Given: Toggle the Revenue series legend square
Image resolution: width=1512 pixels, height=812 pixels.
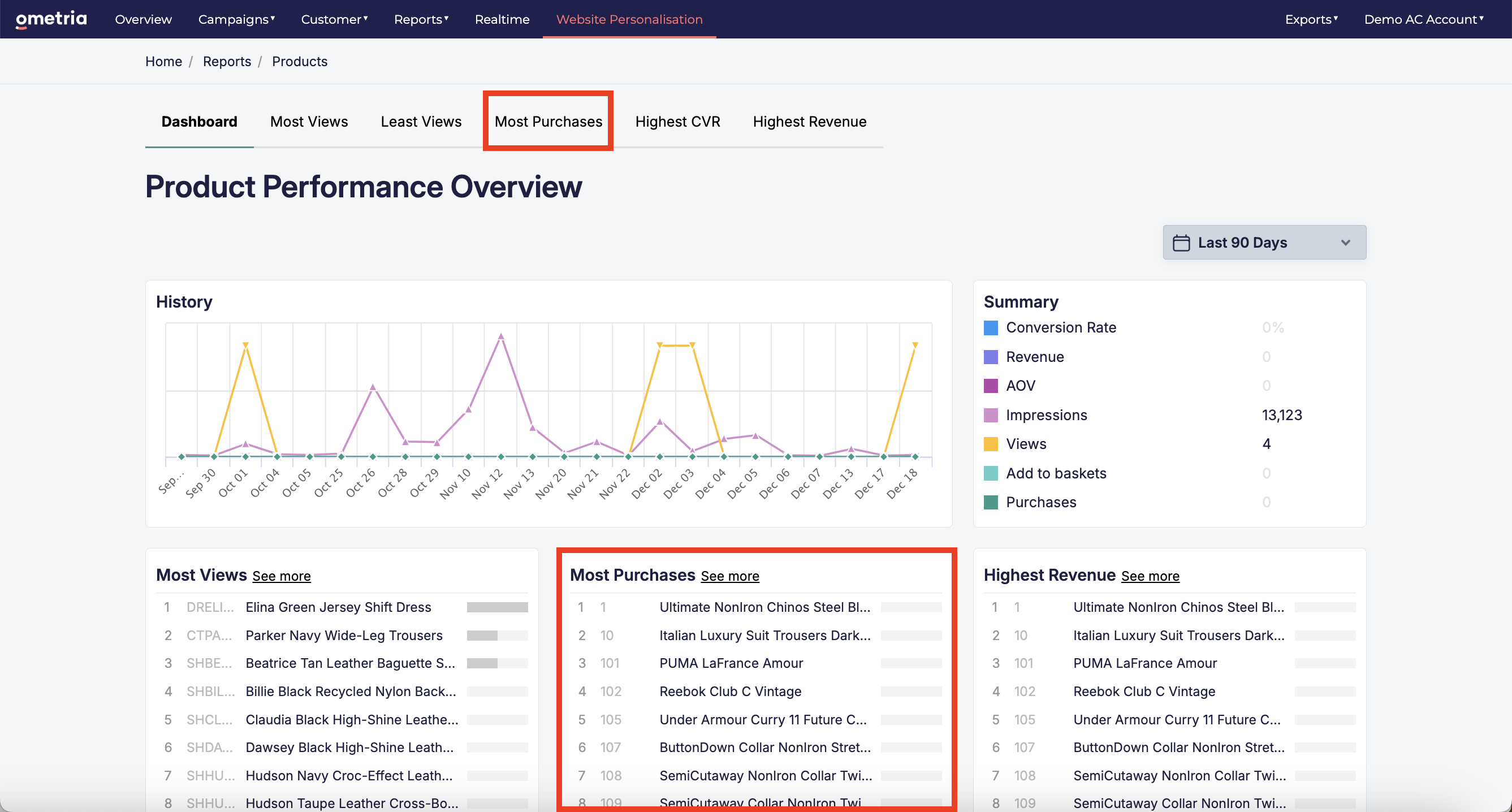Looking at the screenshot, I should (x=991, y=357).
